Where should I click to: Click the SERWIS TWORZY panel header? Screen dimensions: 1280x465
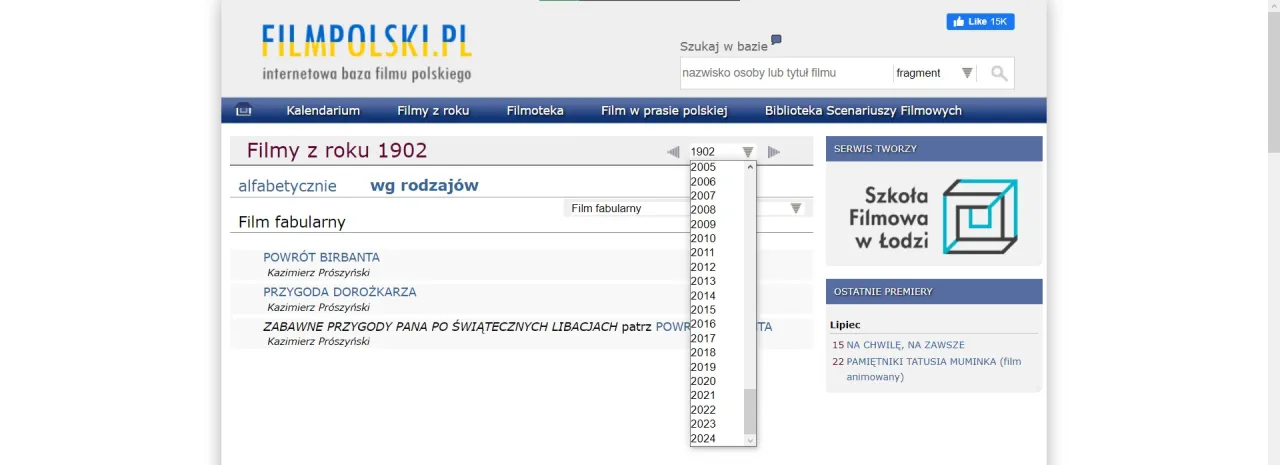[934, 149]
